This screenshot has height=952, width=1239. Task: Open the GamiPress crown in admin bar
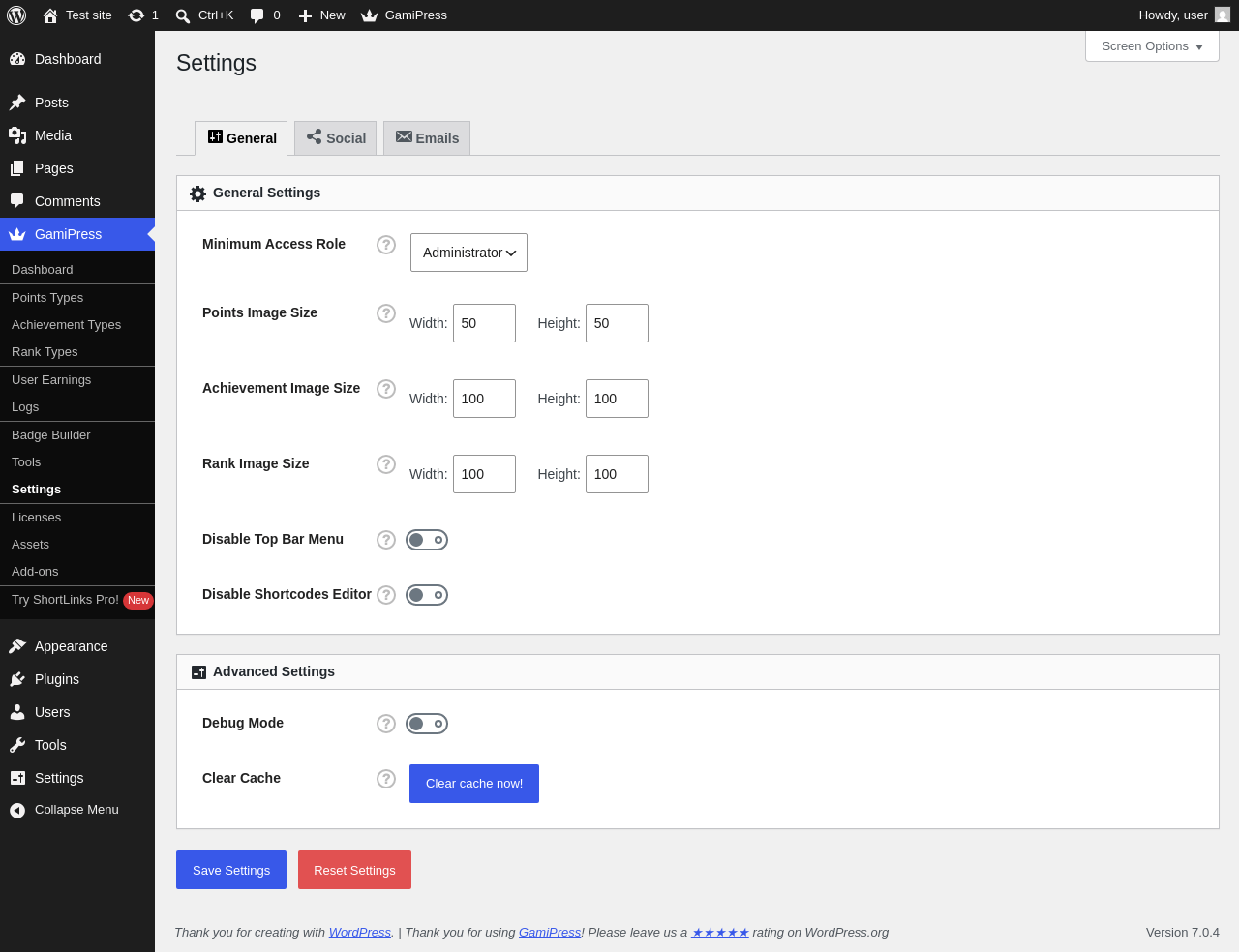pyautogui.click(x=369, y=15)
